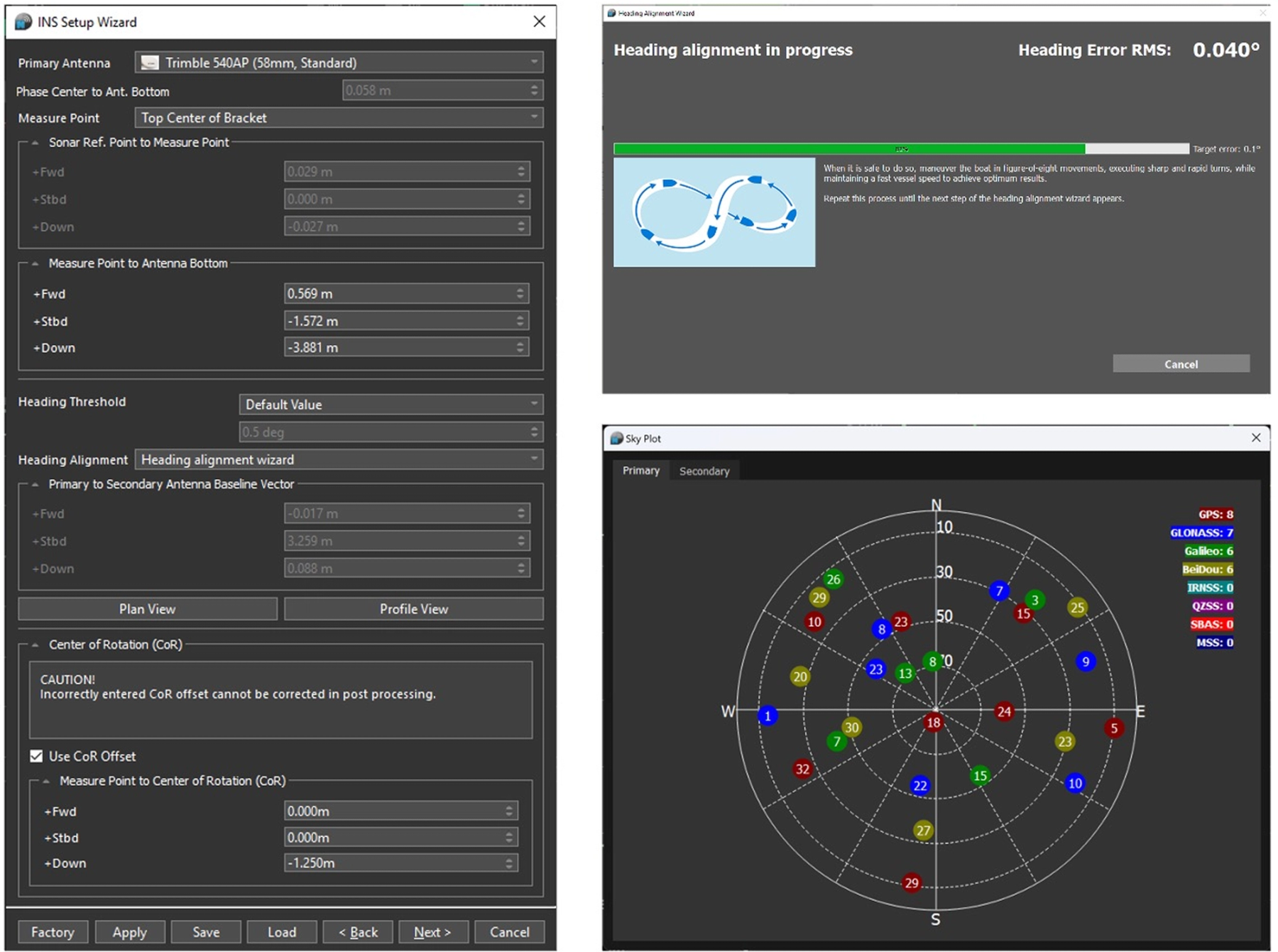Select yellow BeiDou satellite 20 on the sky plot
The height and width of the screenshot is (952, 1278).
[x=800, y=677]
